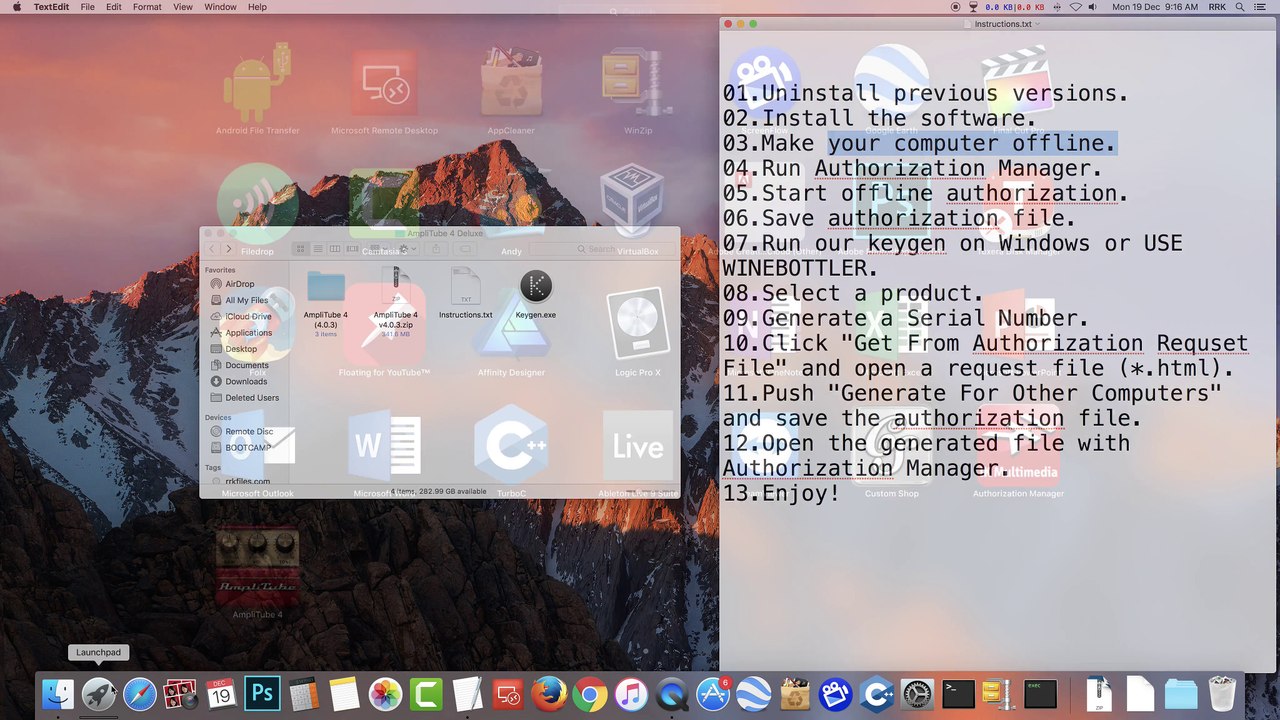Switch Finder to icon view

(x=300, y=249)
